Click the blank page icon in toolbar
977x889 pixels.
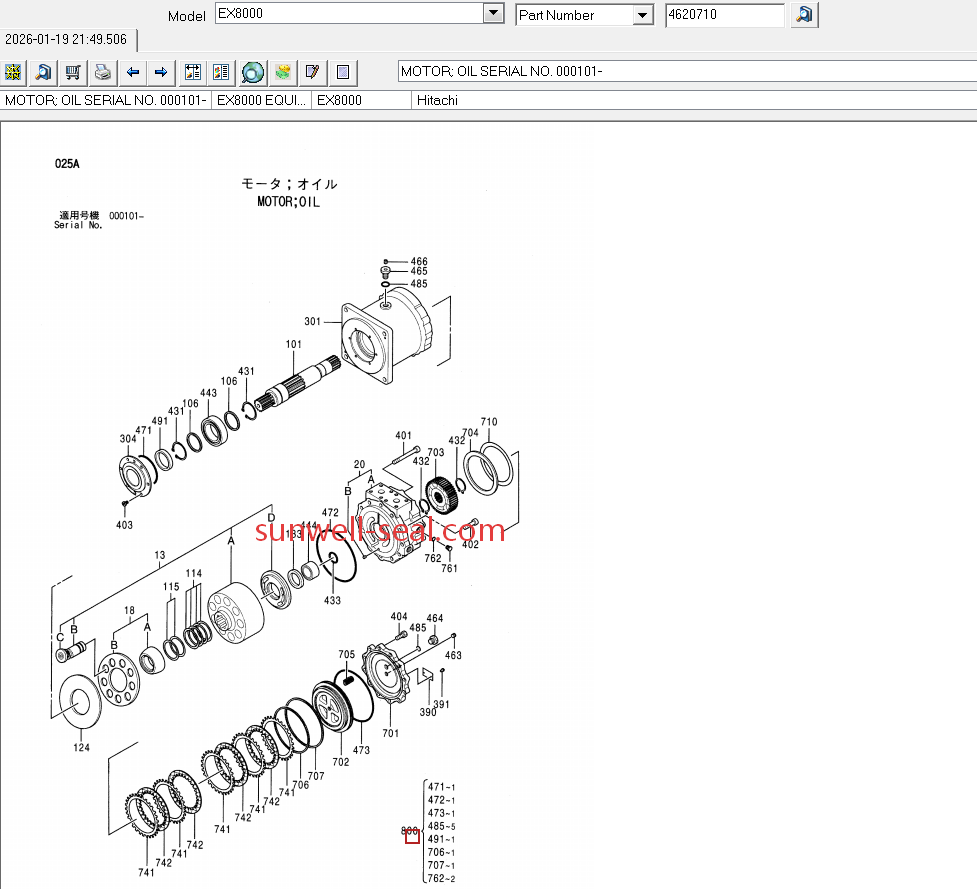pyautogui.click(x=342, y=72)
